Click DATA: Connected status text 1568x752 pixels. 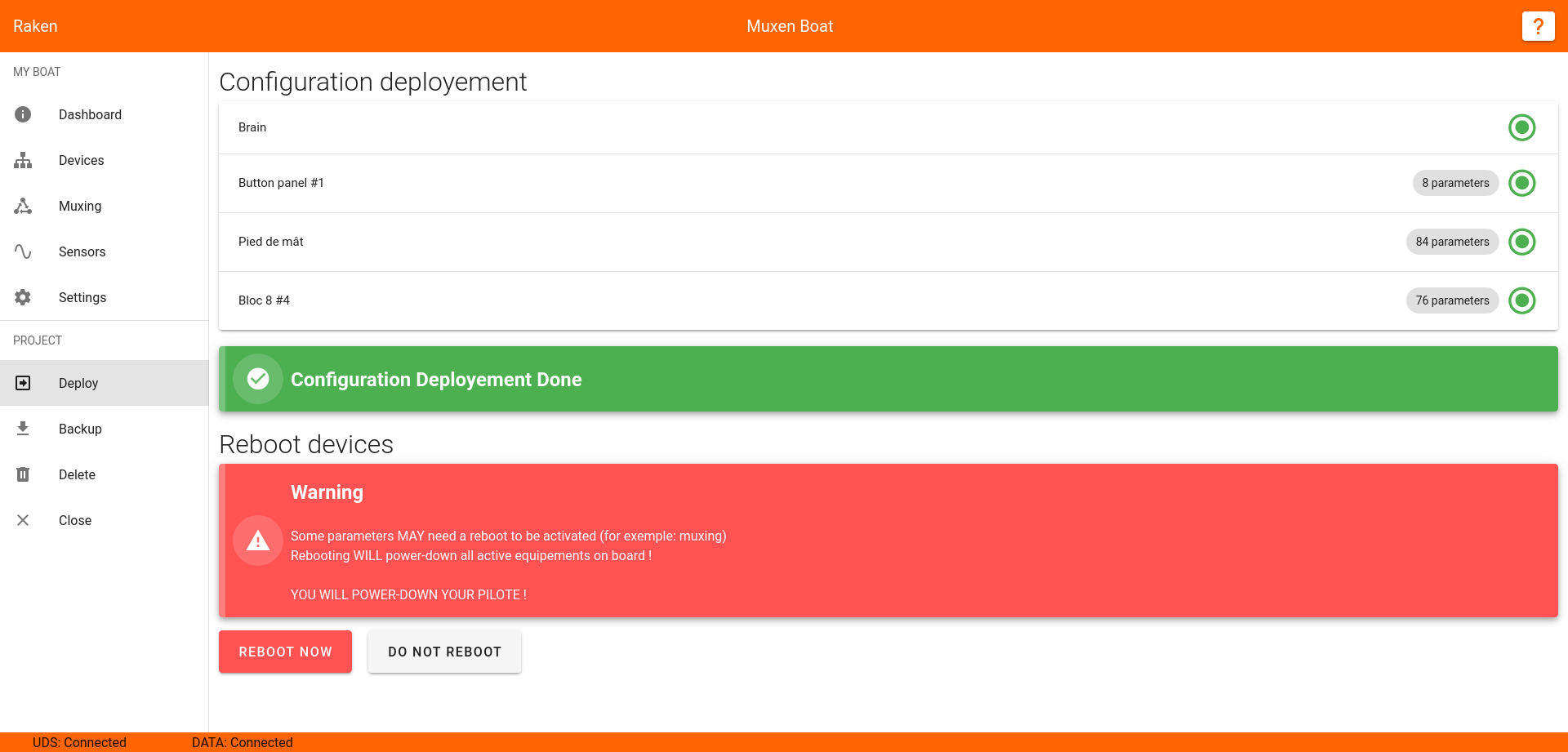242,742
